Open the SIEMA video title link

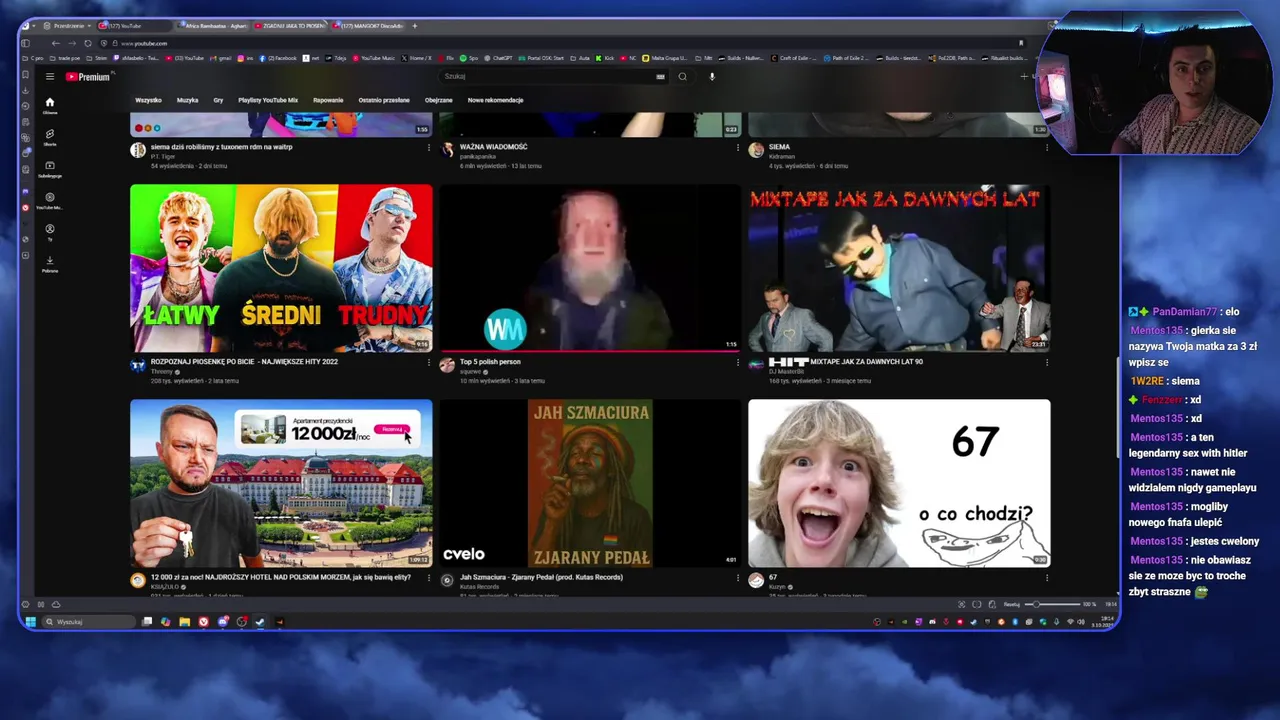click(779, 147)
